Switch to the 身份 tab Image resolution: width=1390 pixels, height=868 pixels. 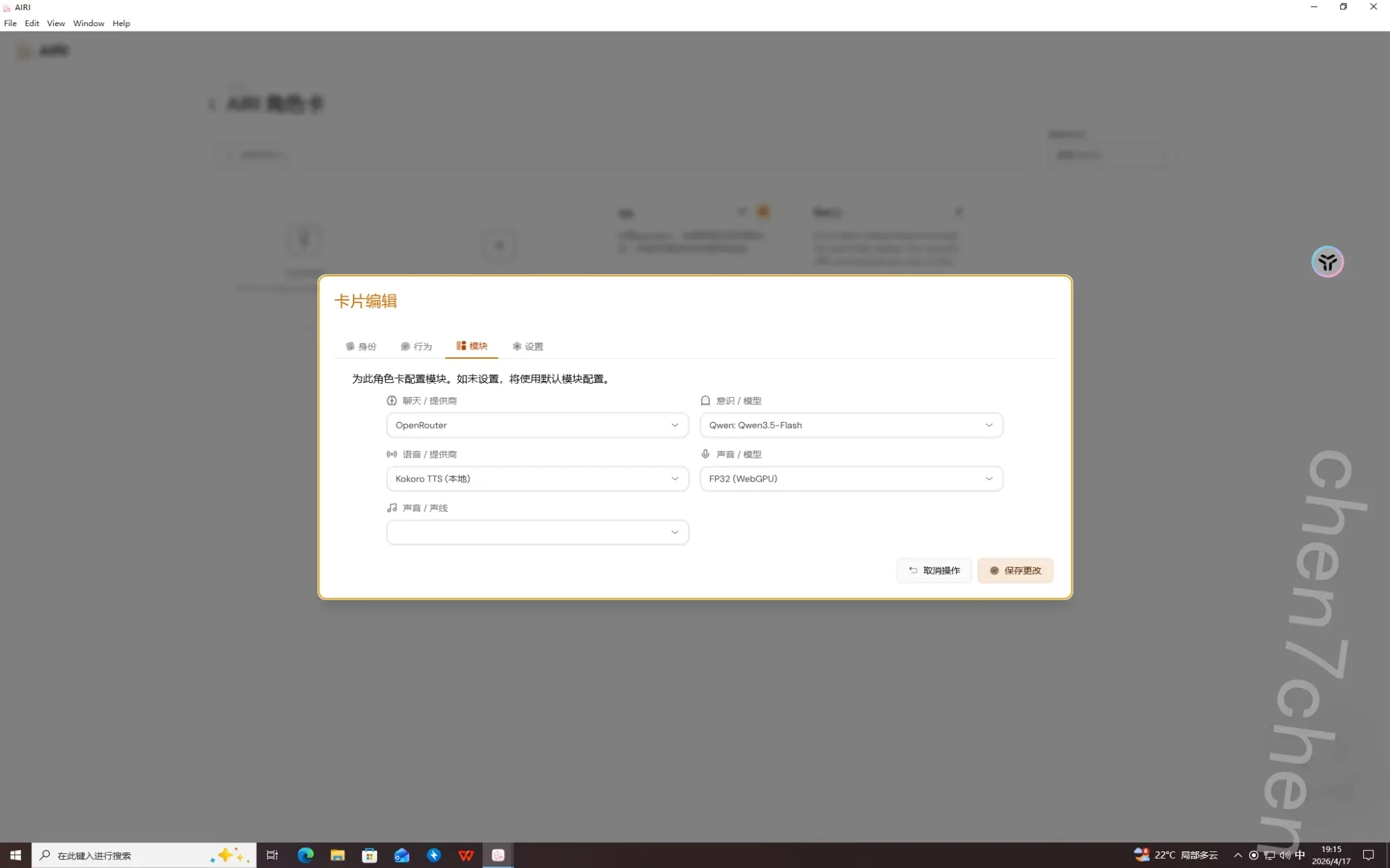(362, 346)
